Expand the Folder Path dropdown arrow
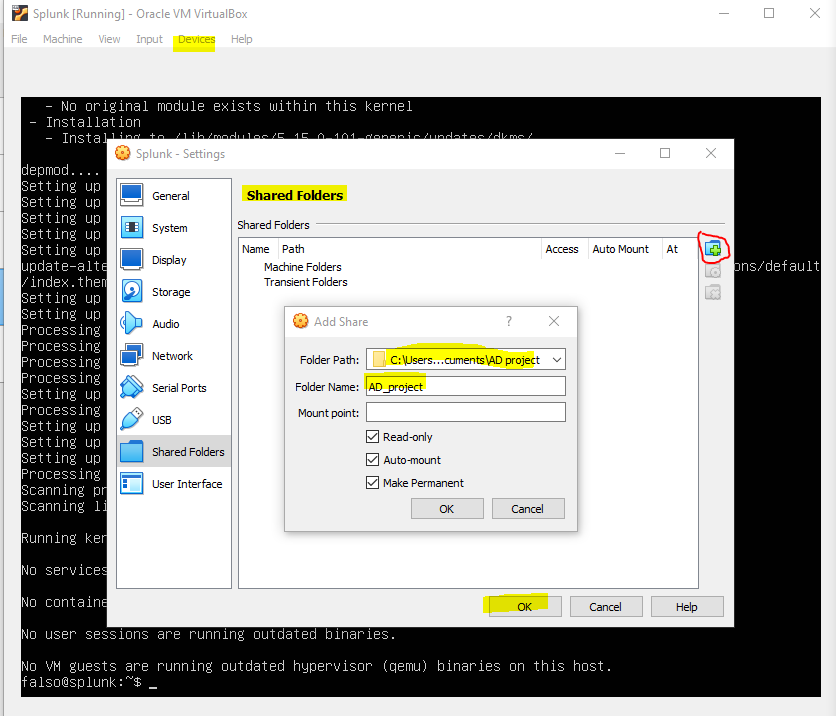Viewport: 836px width, 716px height. pyautogui.click(x=557, y=360)
